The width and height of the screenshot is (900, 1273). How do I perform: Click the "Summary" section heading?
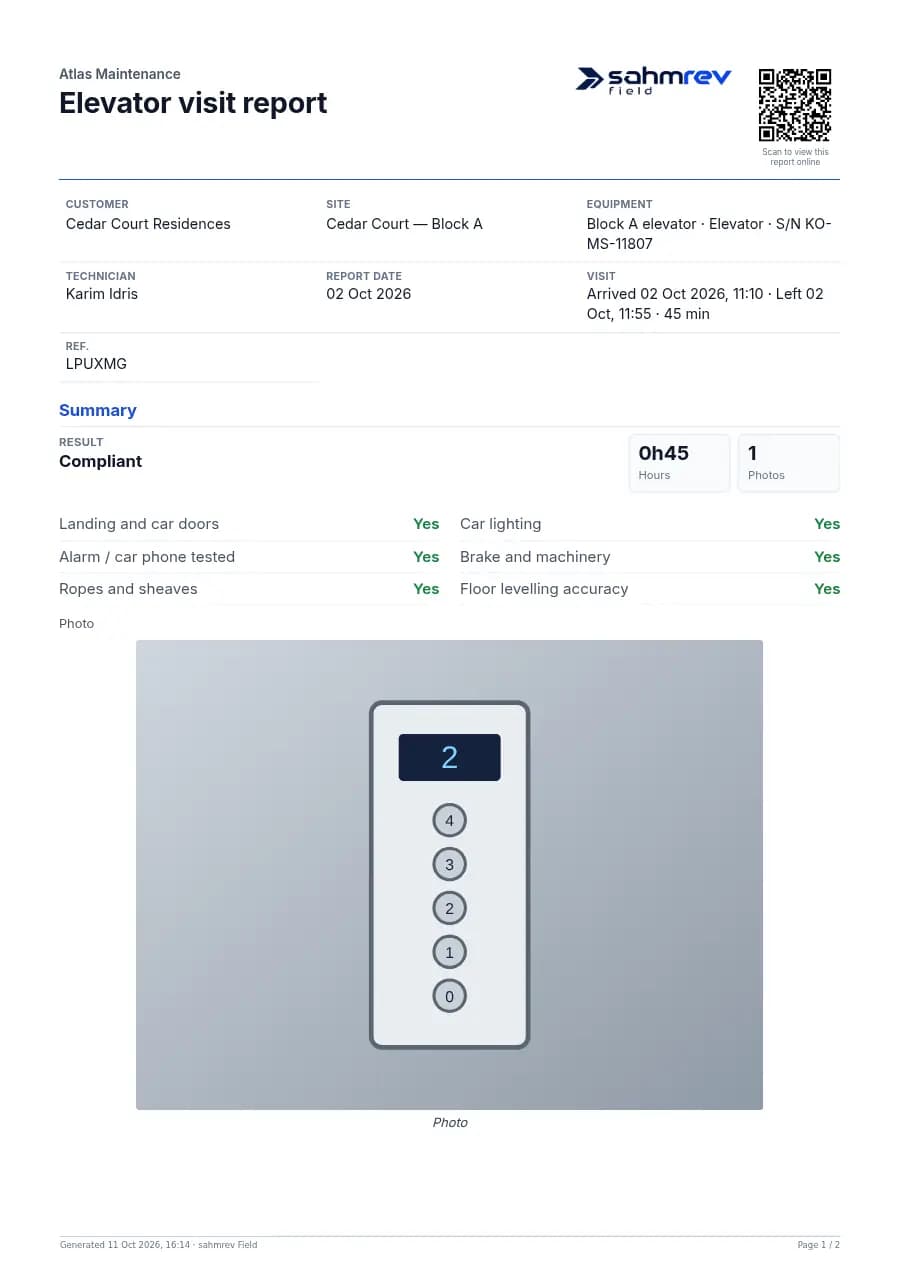(x=98, y=410)
